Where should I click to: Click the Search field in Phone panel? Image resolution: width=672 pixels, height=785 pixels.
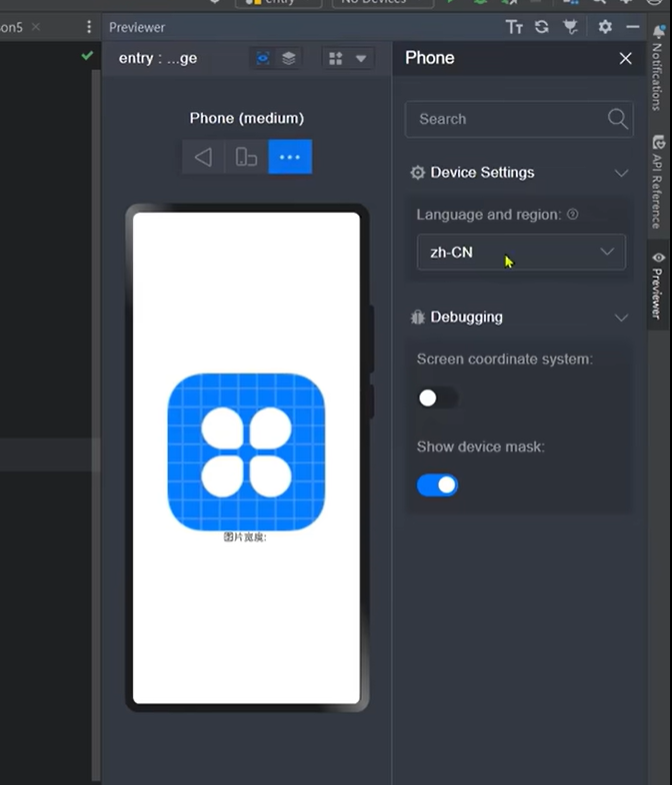point(505,119)
